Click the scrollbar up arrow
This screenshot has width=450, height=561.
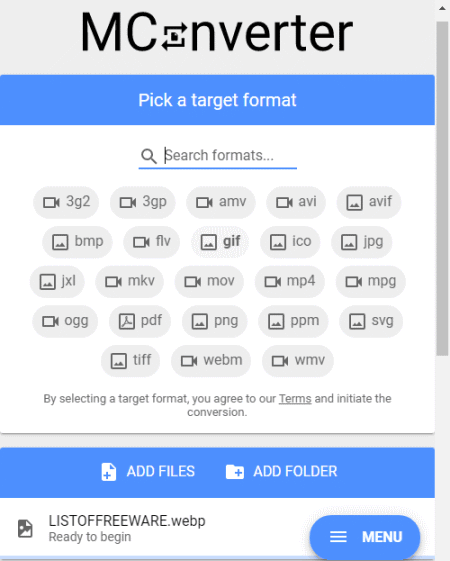pyautogui.click(x=442, y=9)
